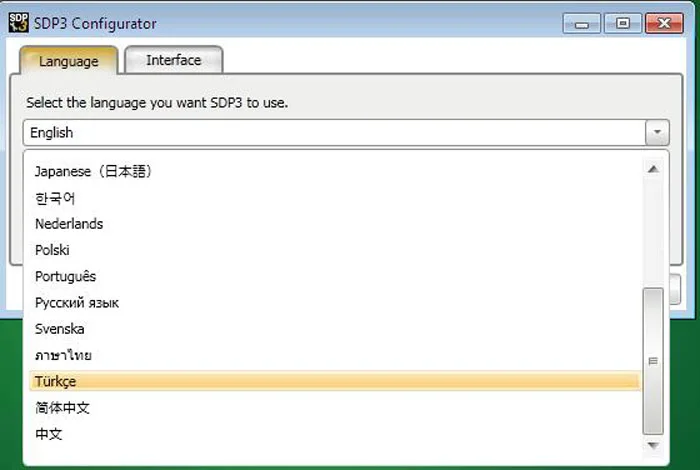Select Japanese (日本語) from the list
Screen dimensions: 700x470
pos(335,171)
